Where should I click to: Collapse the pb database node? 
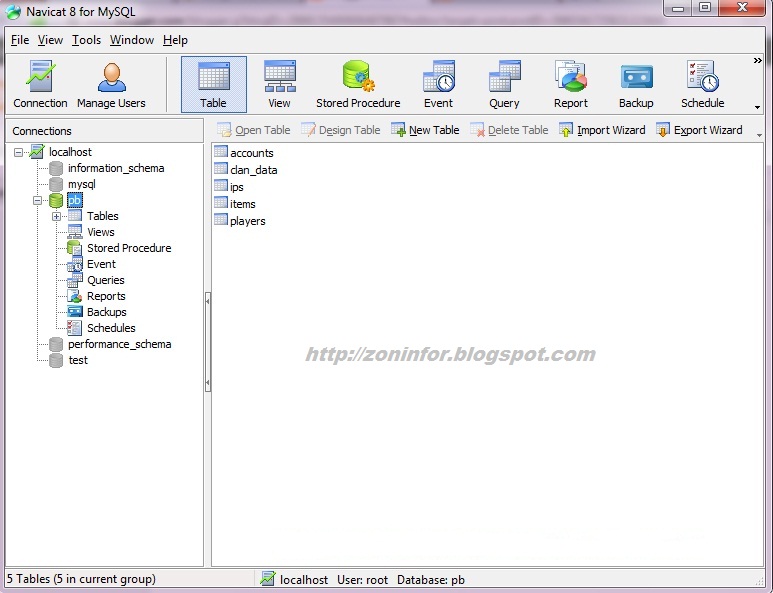37,200
